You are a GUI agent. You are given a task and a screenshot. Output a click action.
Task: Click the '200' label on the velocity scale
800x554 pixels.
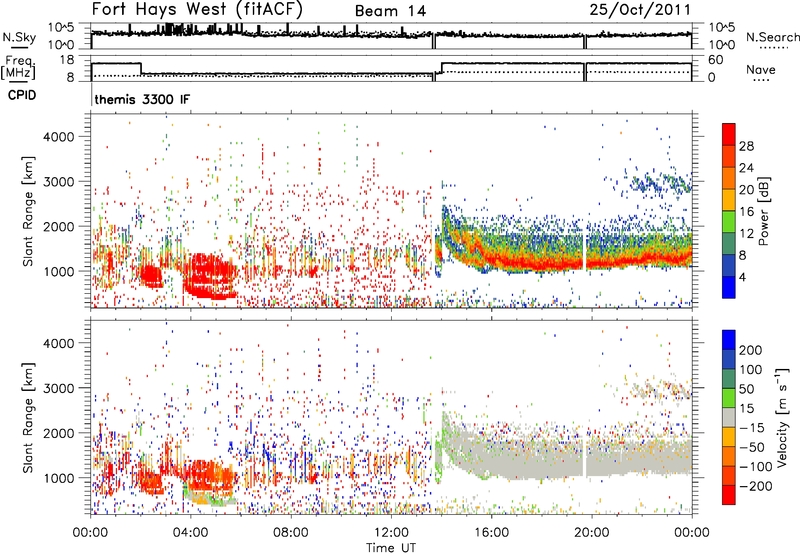(751, 350)
